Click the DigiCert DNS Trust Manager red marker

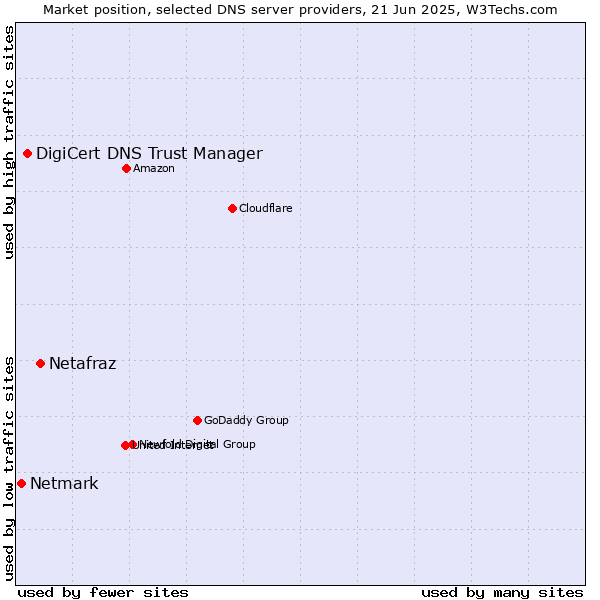(x=28, y=153)
